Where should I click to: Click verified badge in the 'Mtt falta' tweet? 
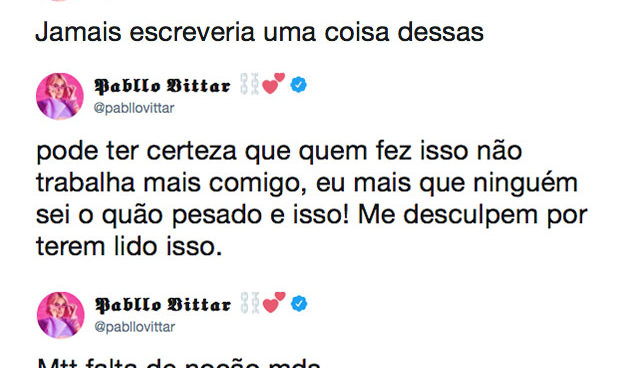point(299,304)
